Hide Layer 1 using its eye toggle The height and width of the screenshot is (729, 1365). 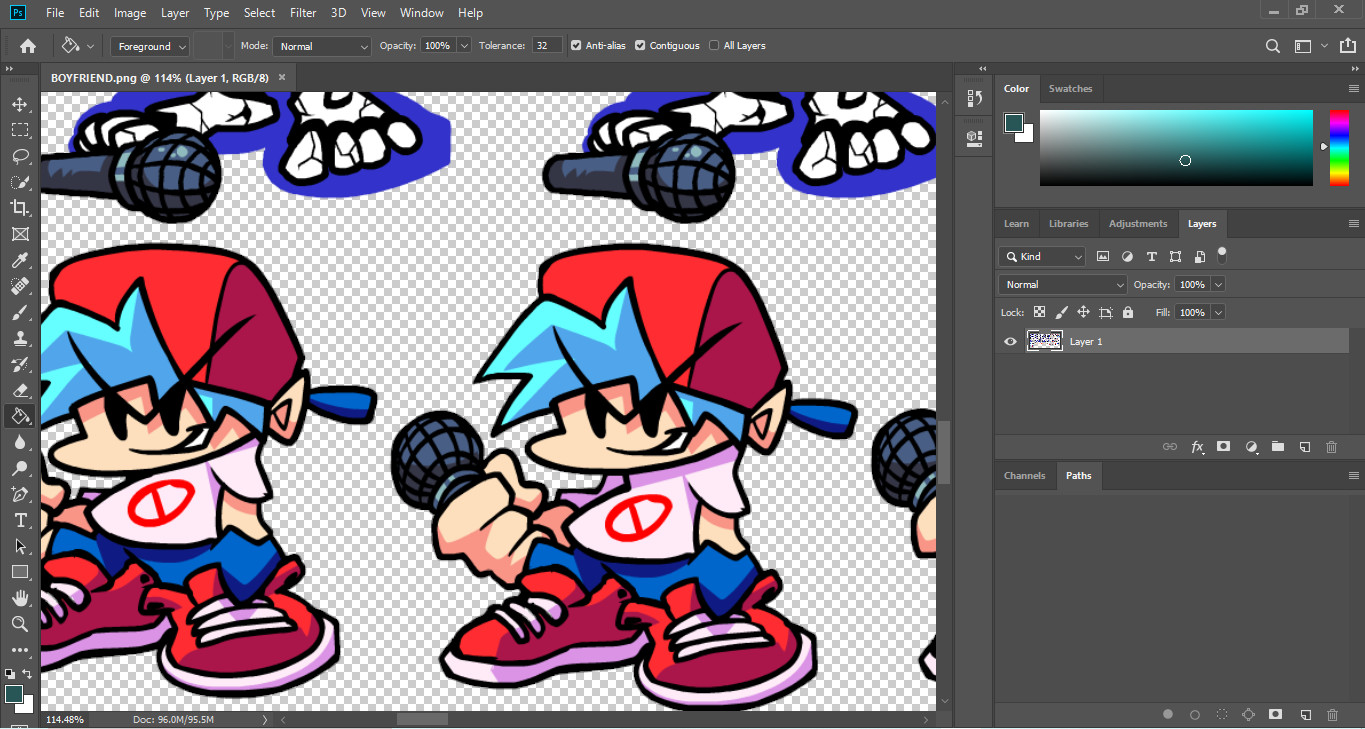point(1010,341)
